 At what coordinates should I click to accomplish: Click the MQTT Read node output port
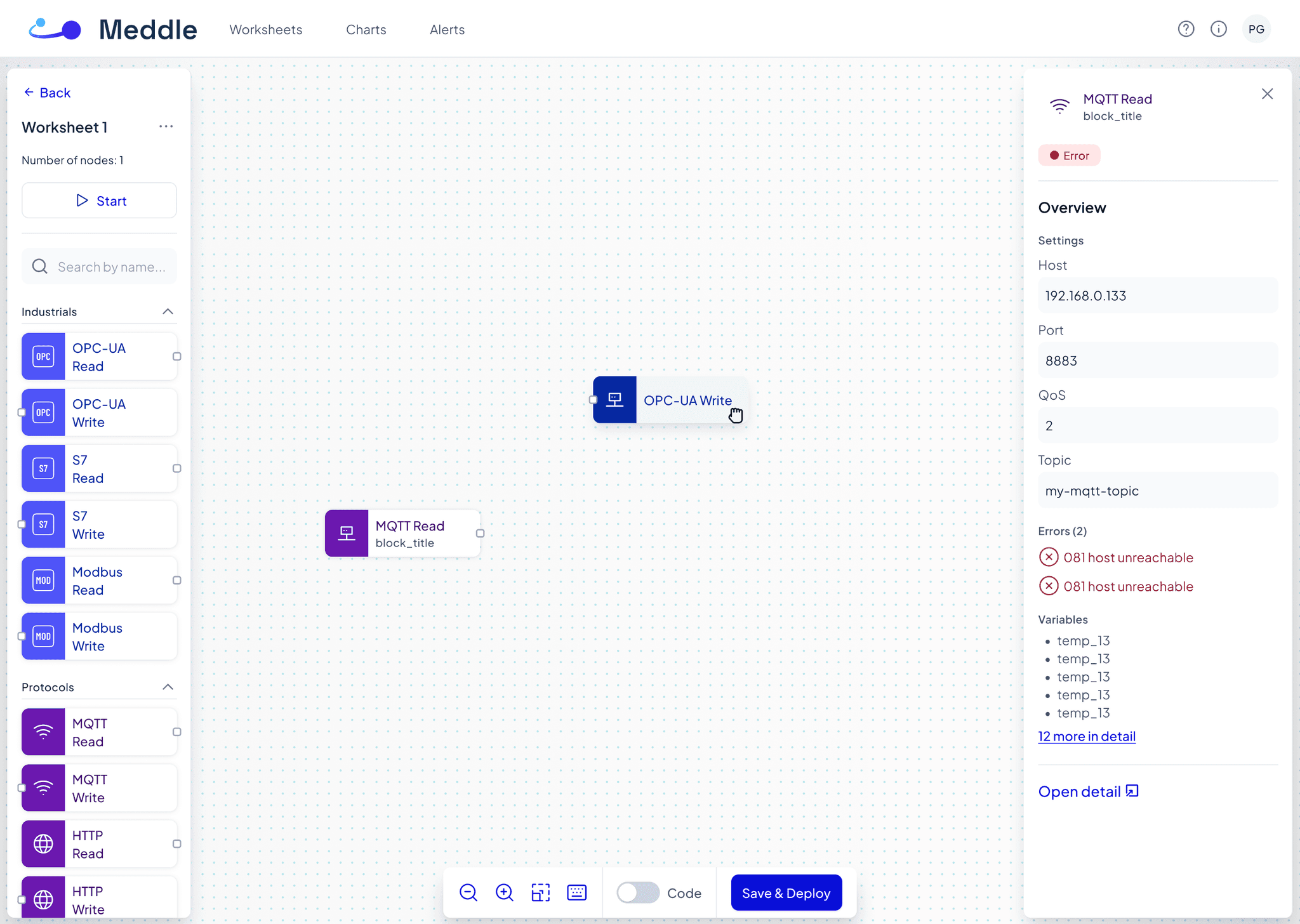tap(481, 533)
